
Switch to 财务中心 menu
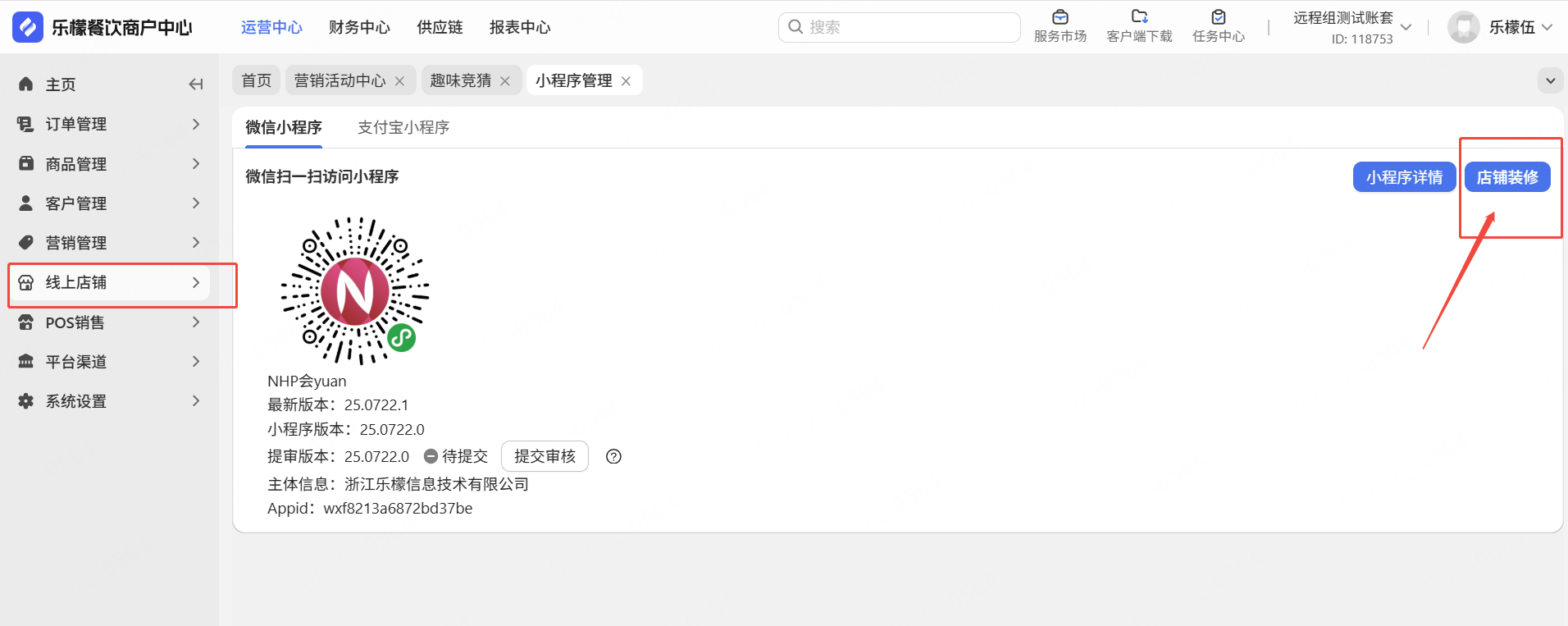pos(359,27)
